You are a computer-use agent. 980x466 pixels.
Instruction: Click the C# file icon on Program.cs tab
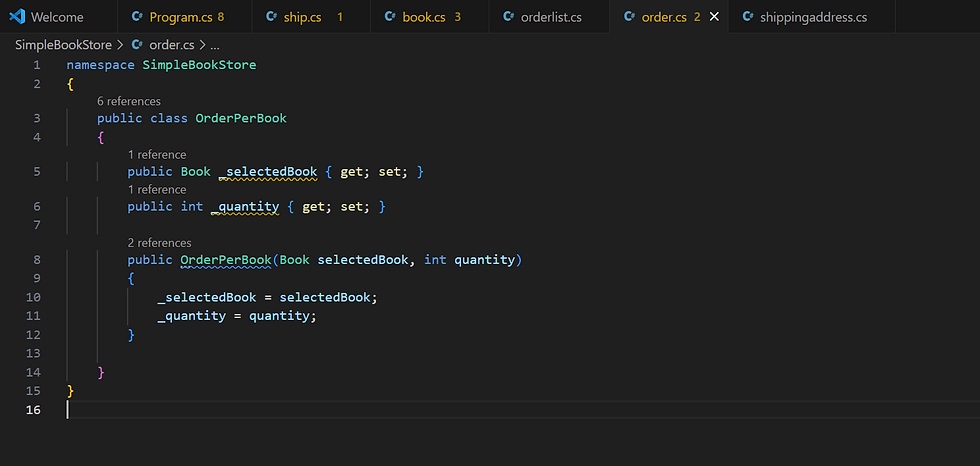[136, 17]
